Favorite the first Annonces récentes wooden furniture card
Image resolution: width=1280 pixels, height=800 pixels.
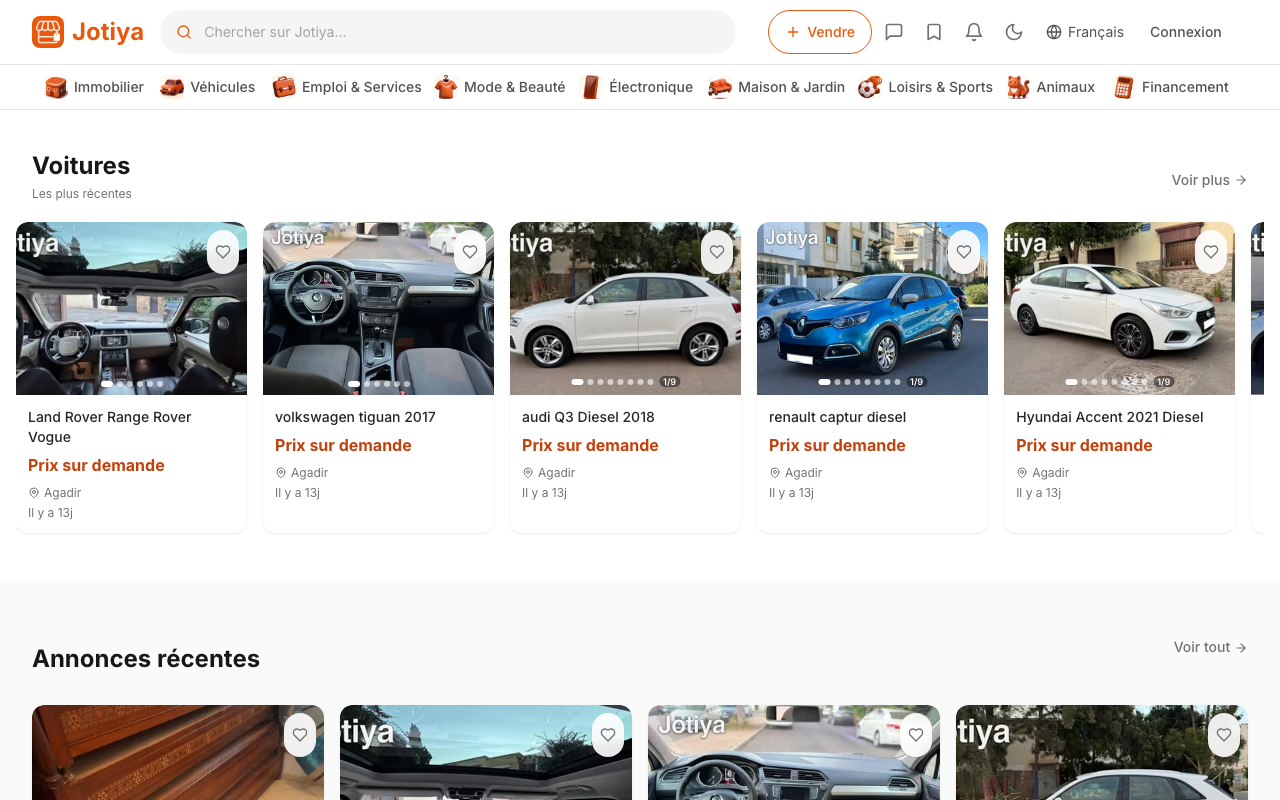[300, 735]
